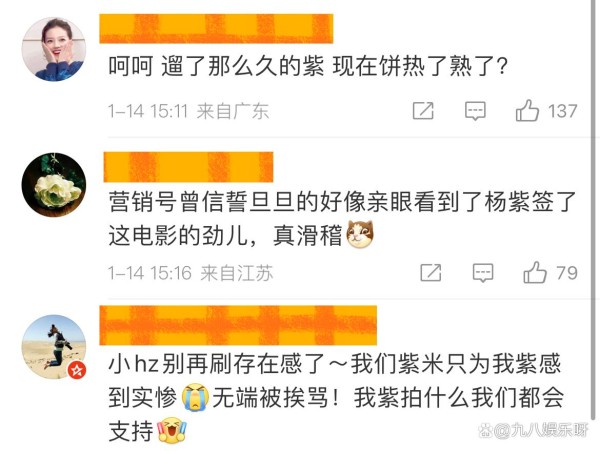Reply to the 15:11 Guangdong comment
Viewport: 600px width, 451px height.
coord(475,111)
